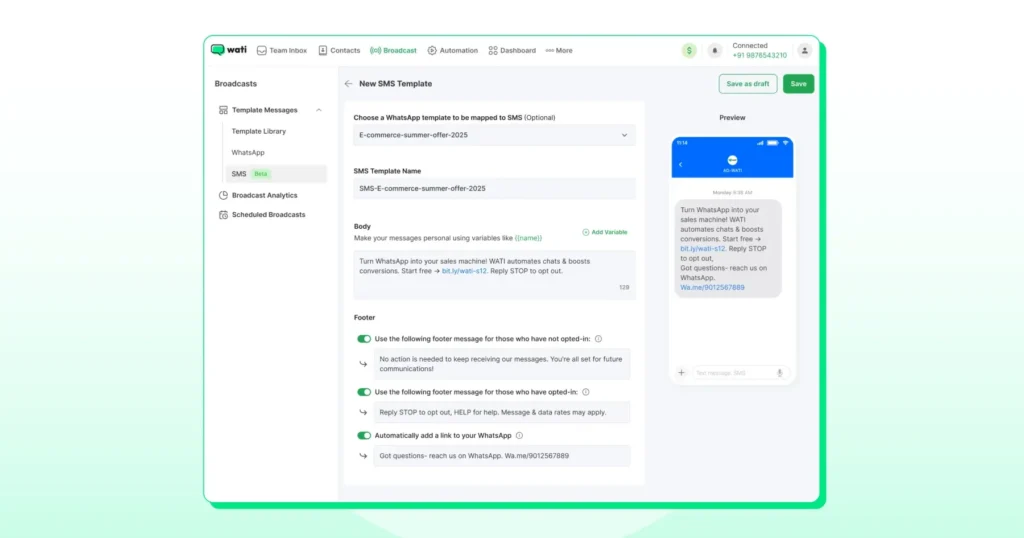The width and height of the screenshot is (1024, 538).
Task: Select SMS Beta sidebar item
Action: tap(276, 174)
